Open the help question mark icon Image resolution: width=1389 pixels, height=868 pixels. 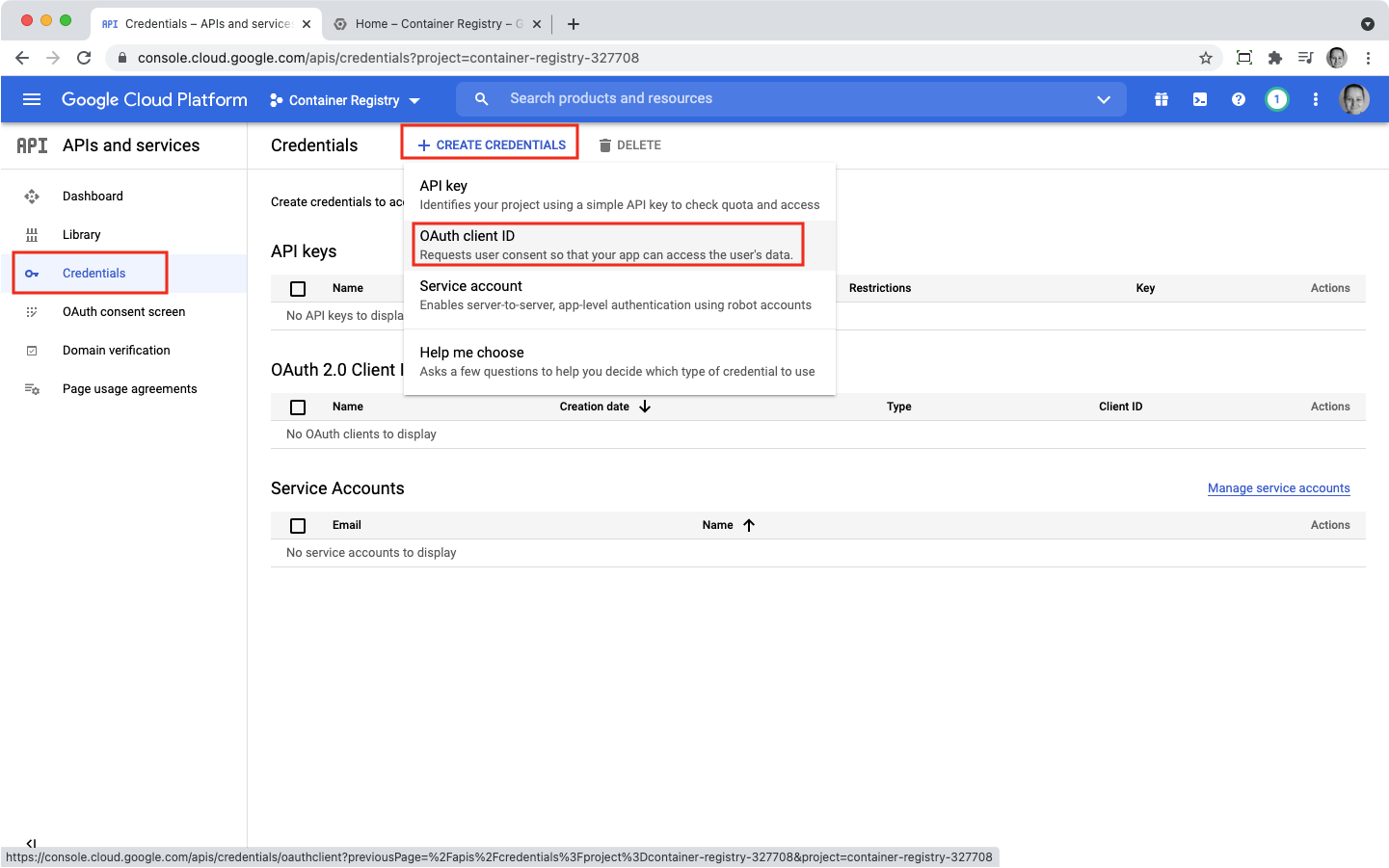[x=1239, y=99]
